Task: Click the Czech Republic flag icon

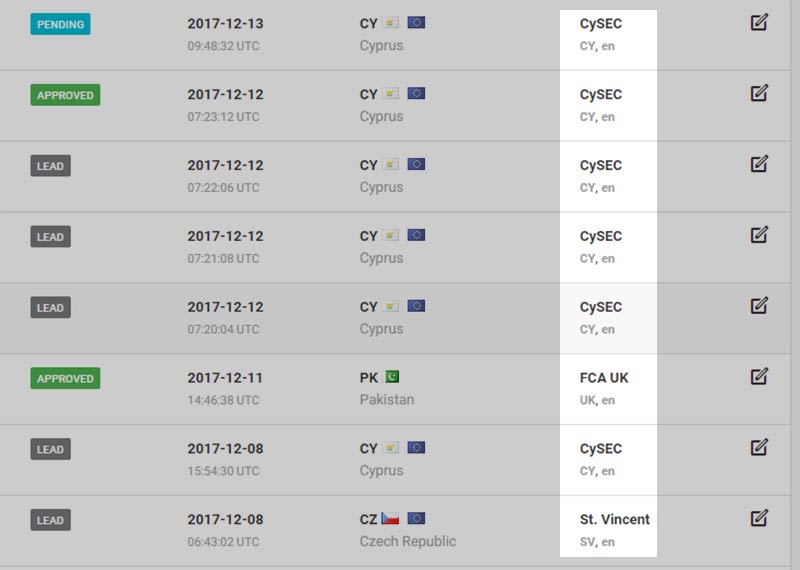Action: 391,519
